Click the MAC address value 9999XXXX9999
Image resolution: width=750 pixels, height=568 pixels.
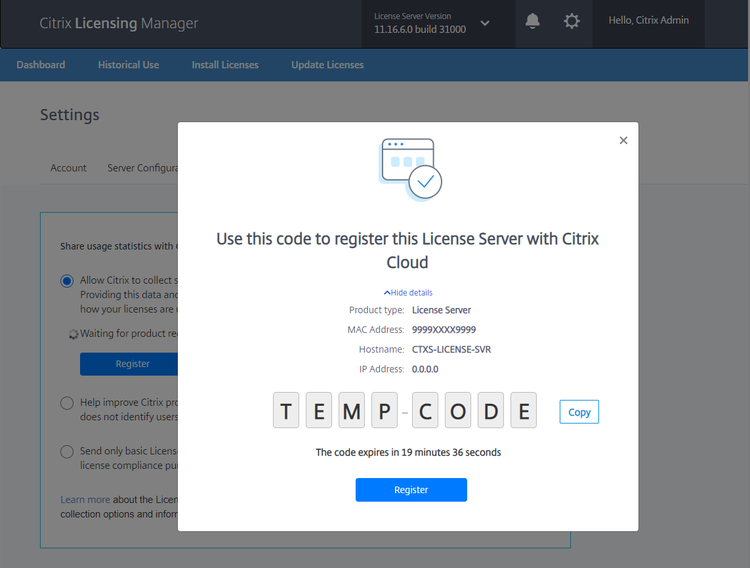click(x=444, y=330)
